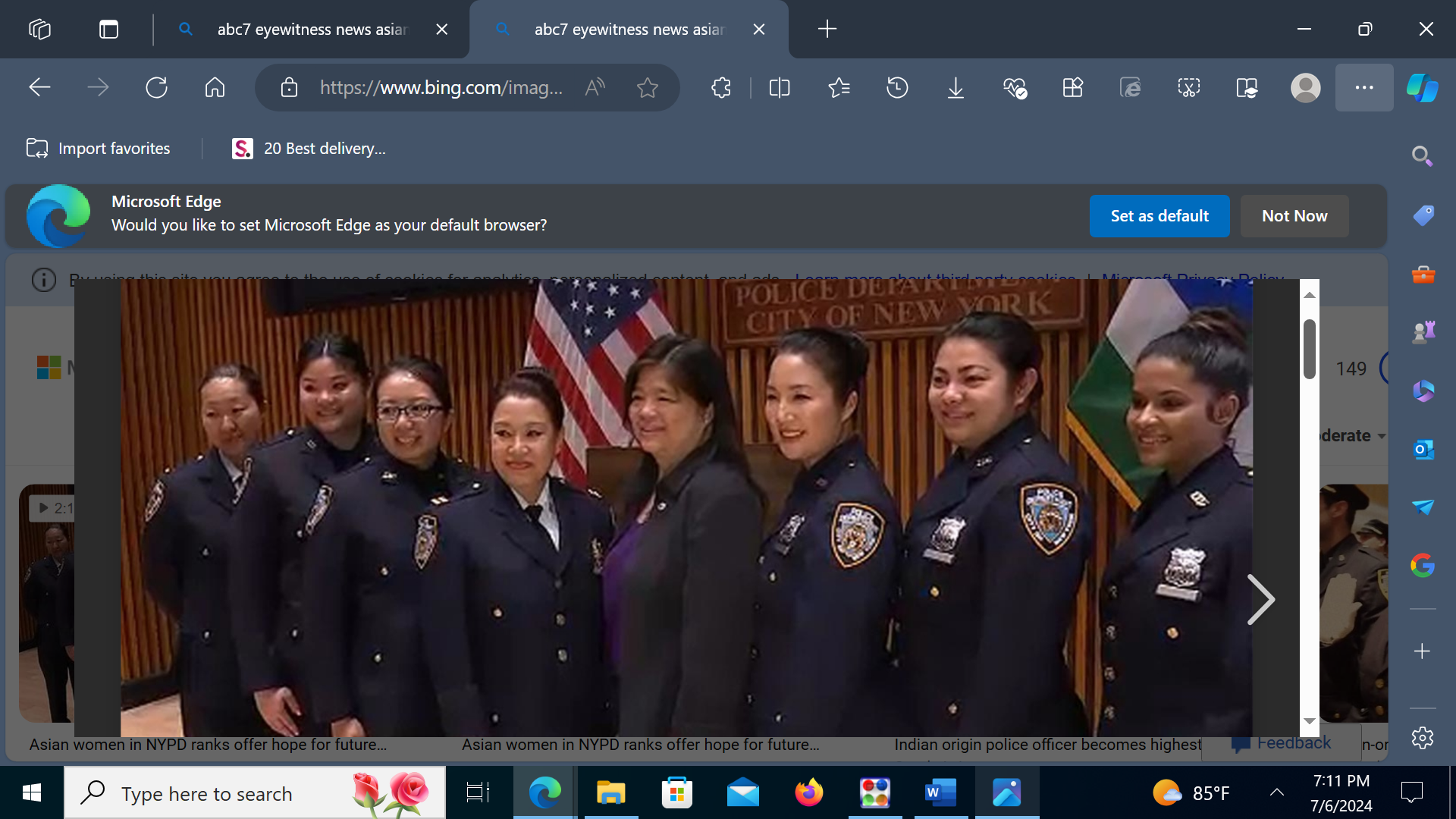Click the bing.com address bar
Image resolution: width=1456 pixels, height=819 pixels.
point(441,88)
